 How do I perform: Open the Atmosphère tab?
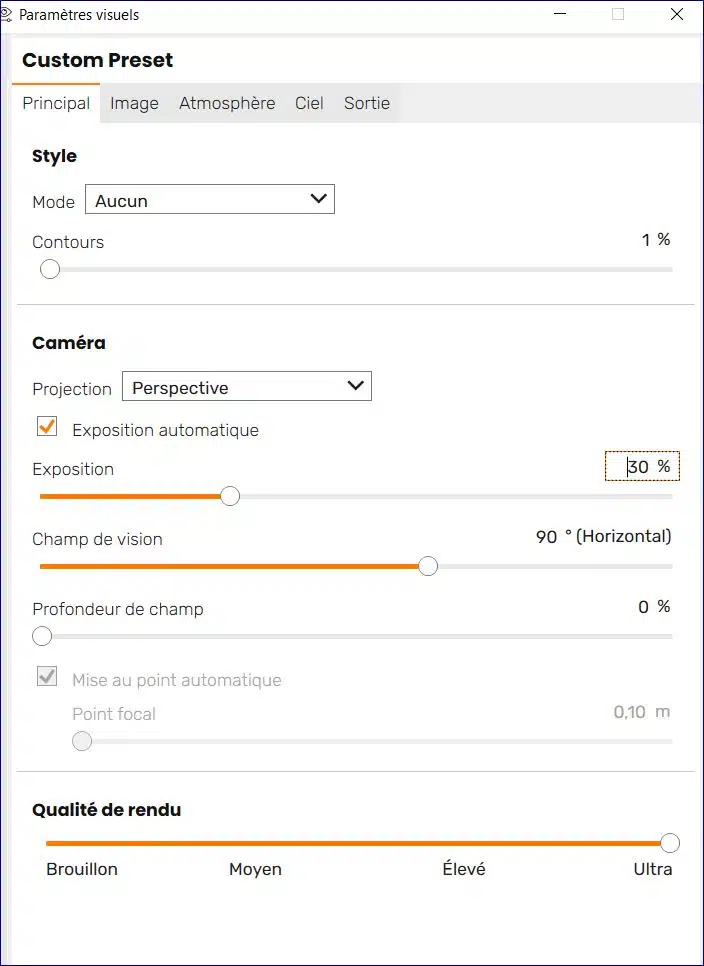(x=227, y=104)
